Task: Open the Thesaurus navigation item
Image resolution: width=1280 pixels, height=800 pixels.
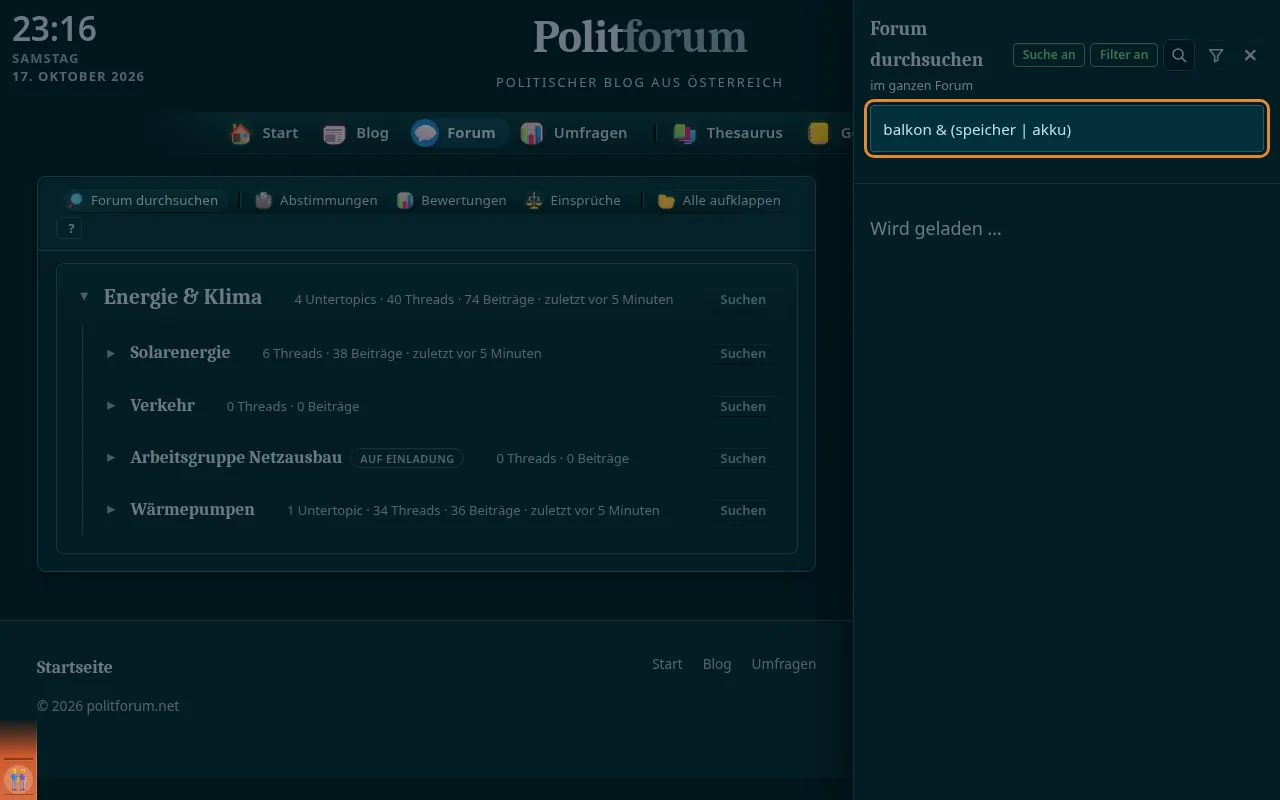Action: point(729,133)
